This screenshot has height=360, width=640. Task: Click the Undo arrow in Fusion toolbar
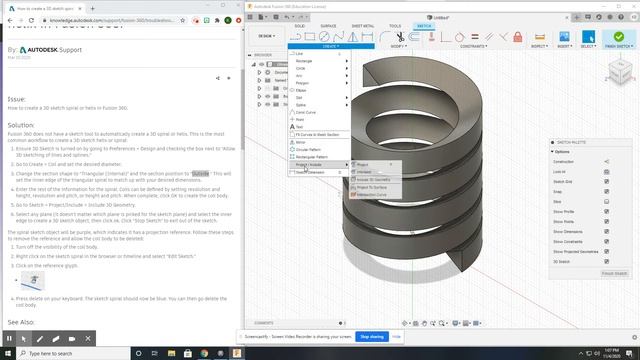click(x=287, y=17)
